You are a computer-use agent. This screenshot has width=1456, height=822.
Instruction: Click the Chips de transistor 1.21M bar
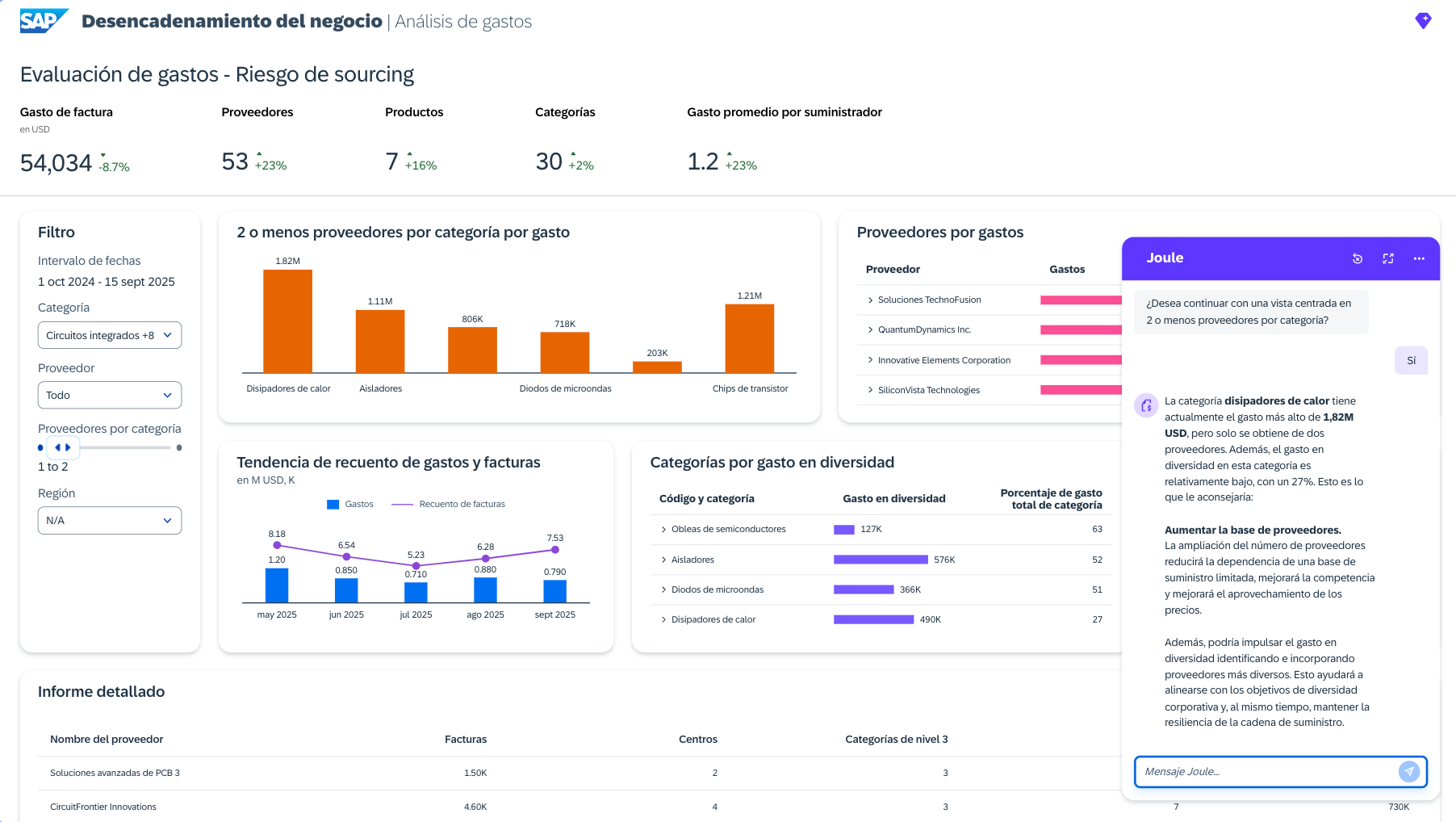pyautogui.click(x=750, y=338)
